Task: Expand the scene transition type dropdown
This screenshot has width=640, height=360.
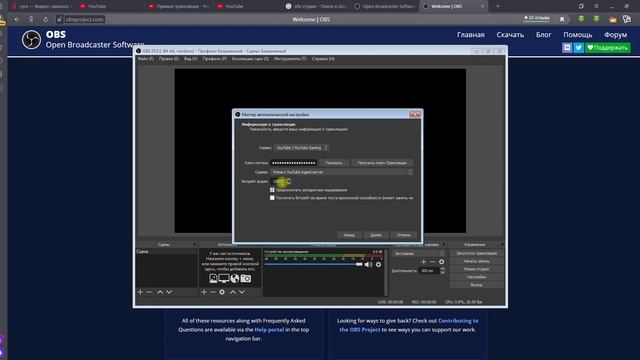Action: pos(418,253)
